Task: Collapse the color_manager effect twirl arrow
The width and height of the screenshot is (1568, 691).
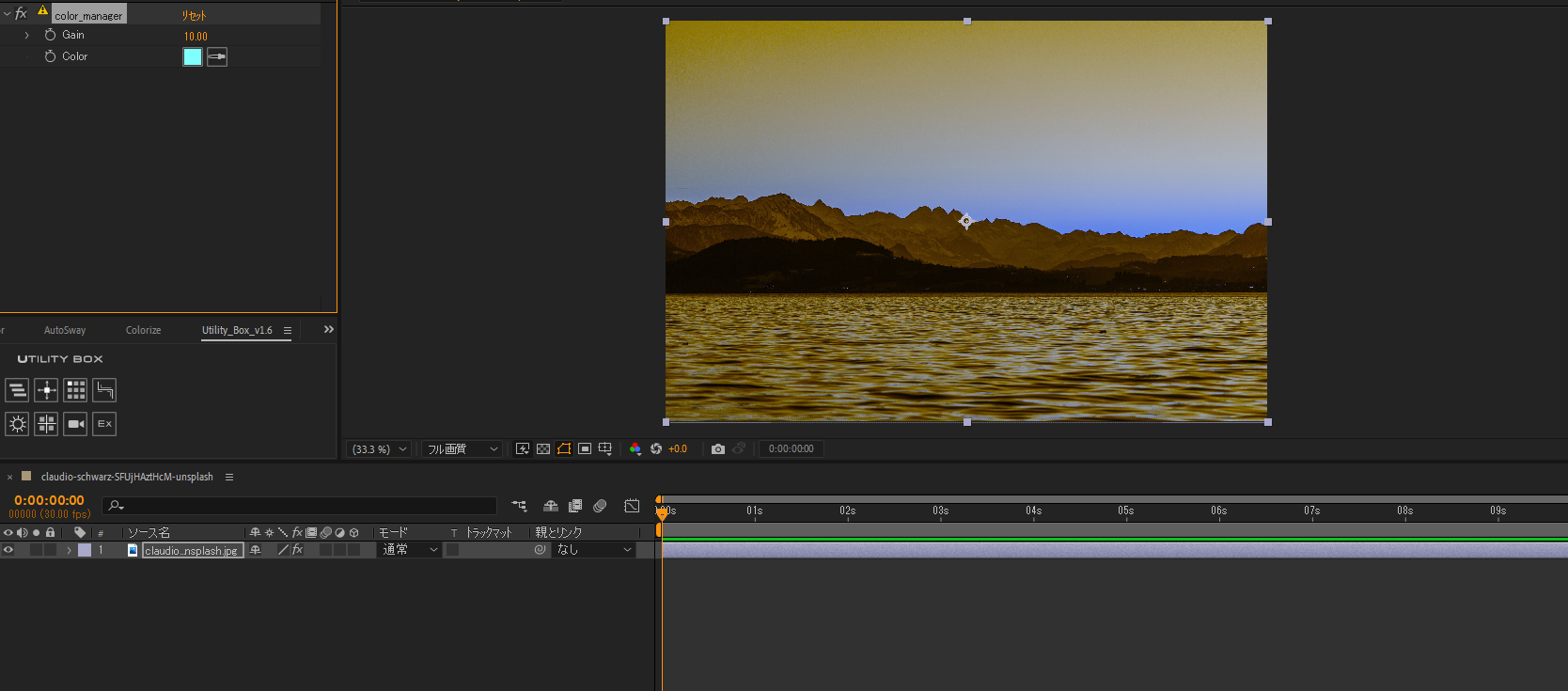Action: click(x=7, y=14)
